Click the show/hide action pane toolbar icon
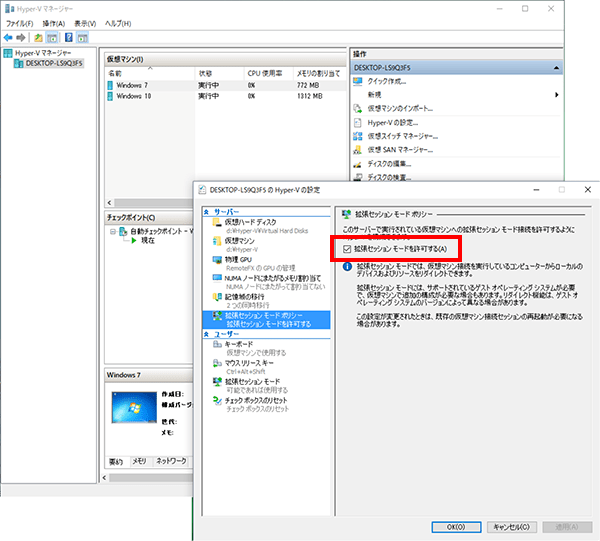This screenshot has width=600, height=541. click(82, 37)
